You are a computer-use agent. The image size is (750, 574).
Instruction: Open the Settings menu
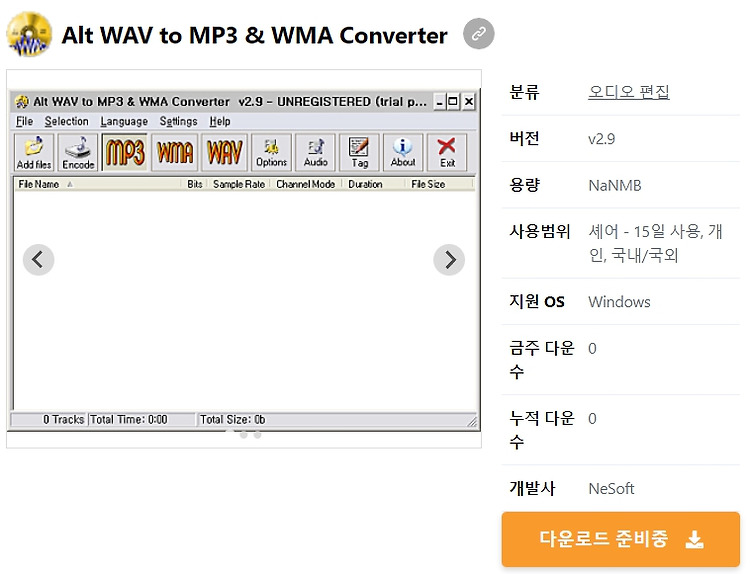tap(178, 121)
